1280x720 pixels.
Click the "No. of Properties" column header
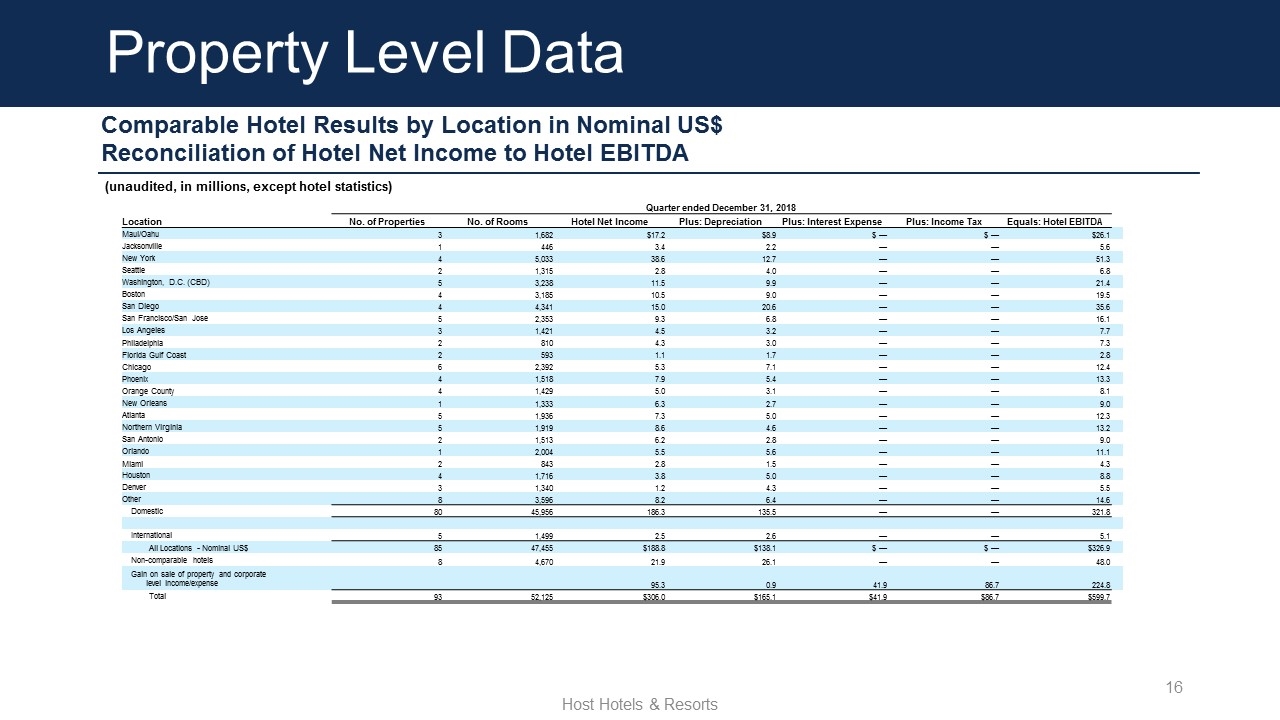(x=387, y=221)
